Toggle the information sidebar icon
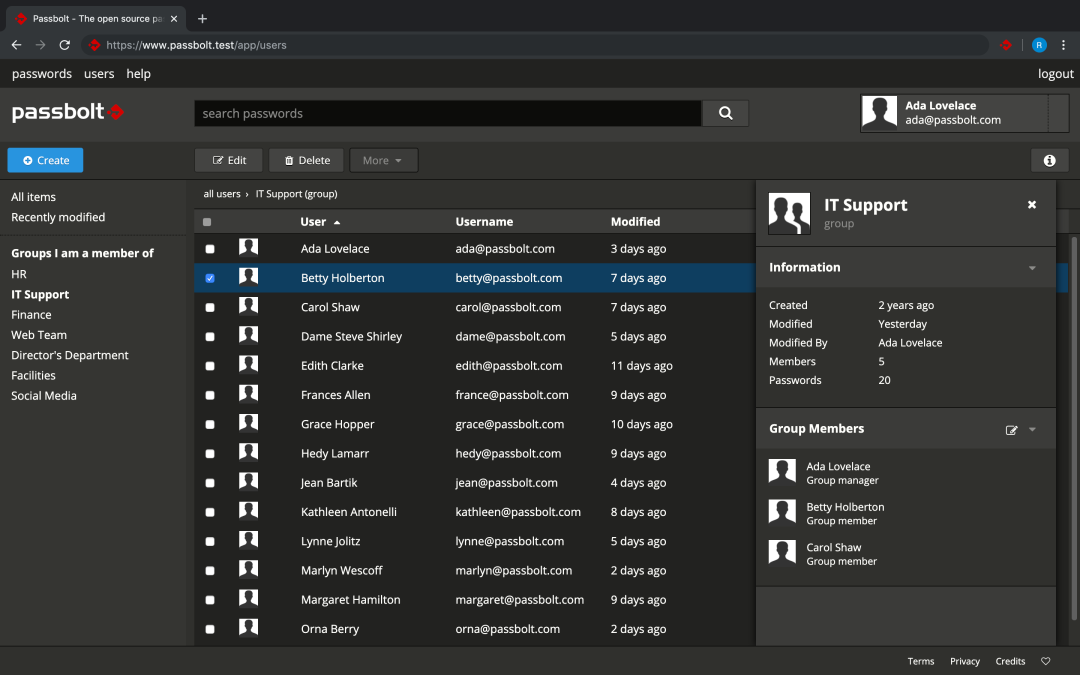 pos(1049,160)
